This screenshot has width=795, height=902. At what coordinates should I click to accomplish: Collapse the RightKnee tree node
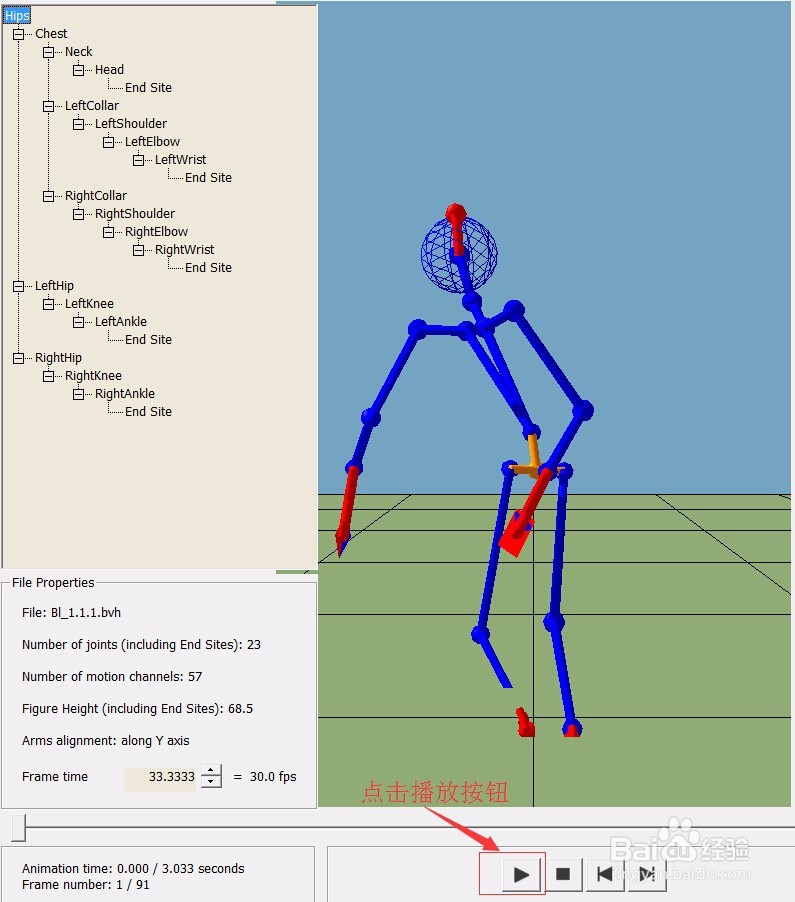48,376
